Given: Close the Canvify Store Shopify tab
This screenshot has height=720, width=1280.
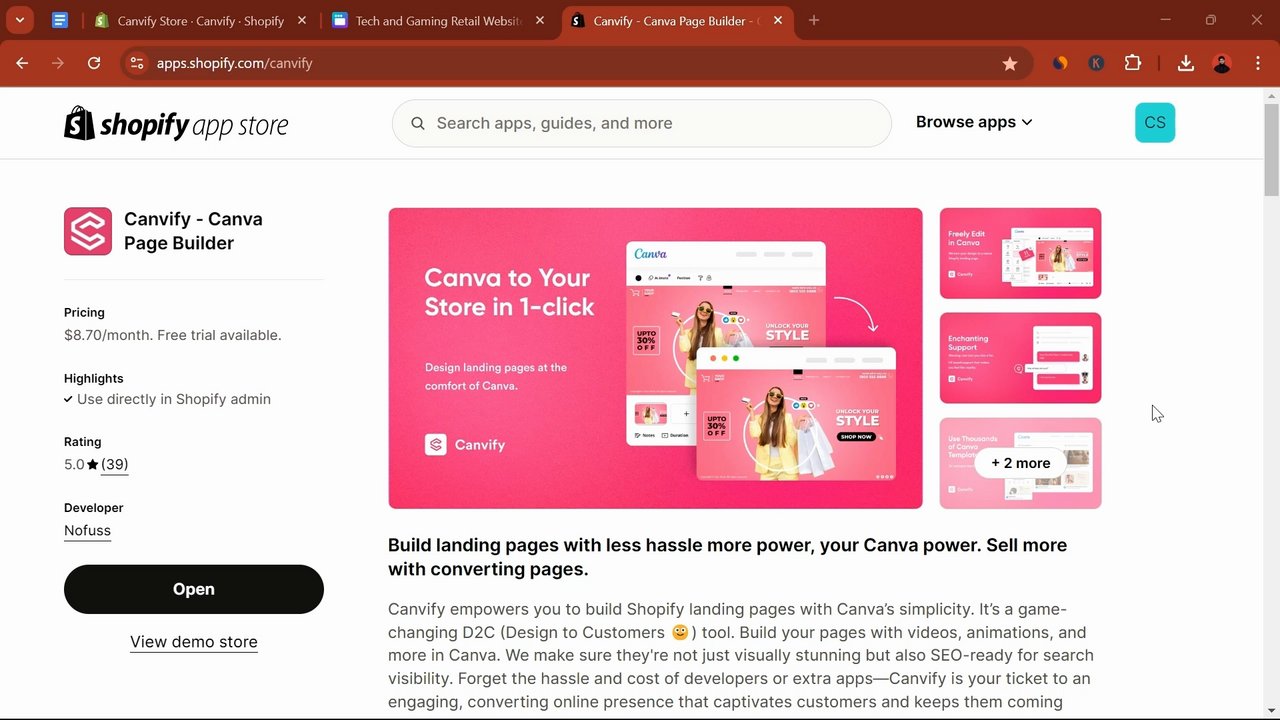Looking at the screenshot, I should [x=302, y=20].
